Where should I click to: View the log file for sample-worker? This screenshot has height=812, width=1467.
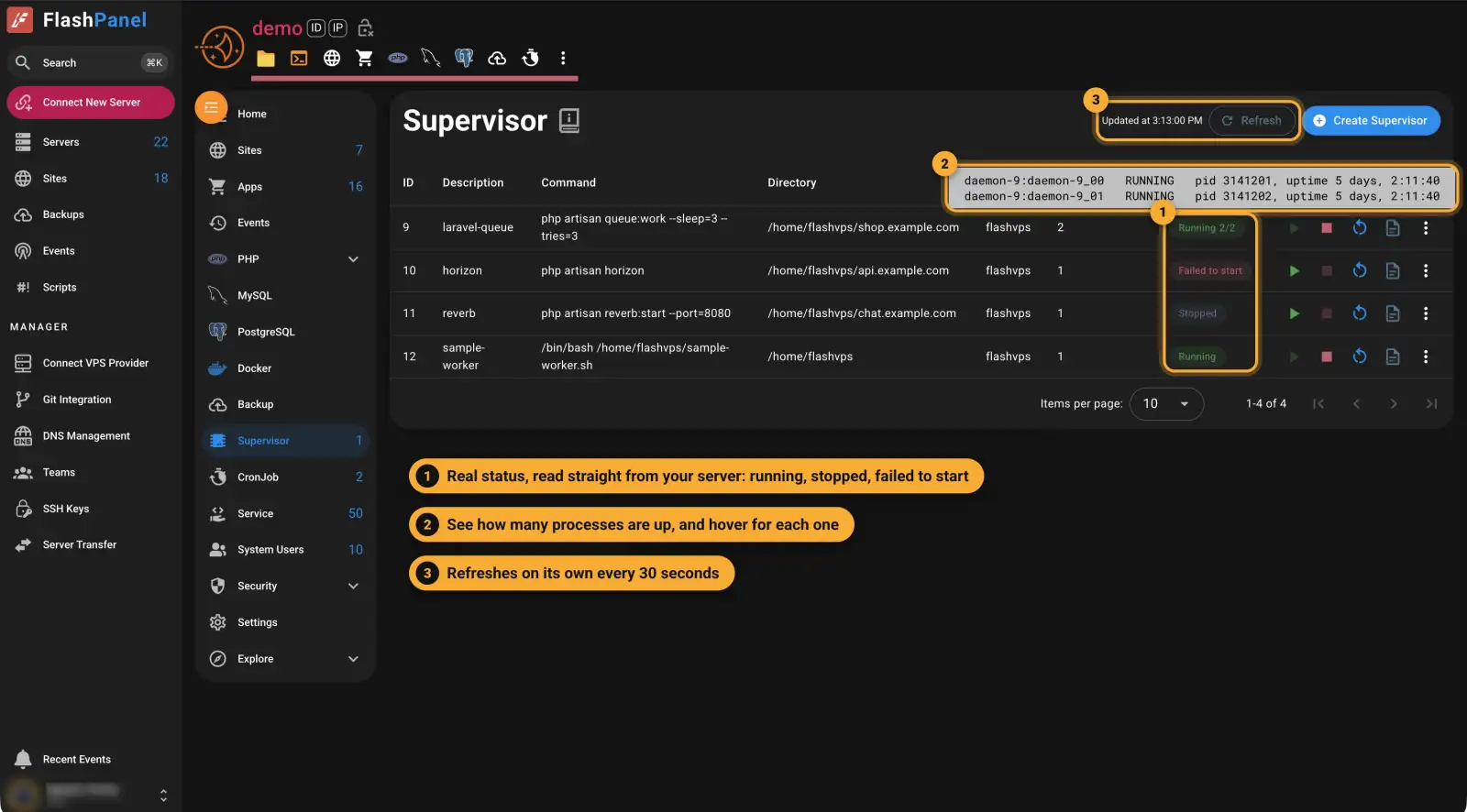pos(1393,357)
